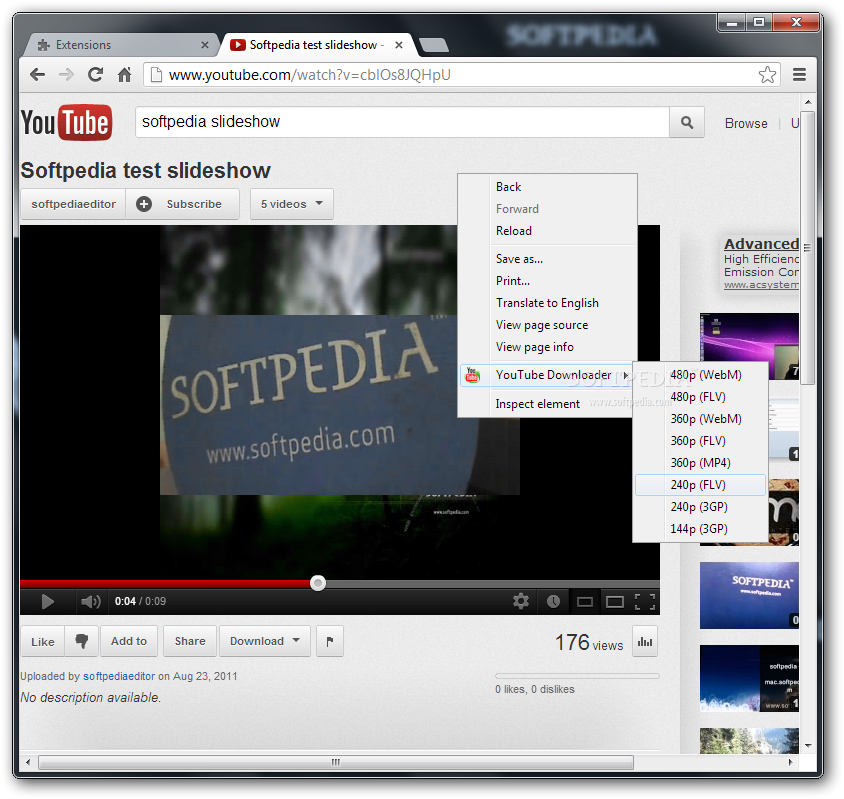
Task: Click the video Play button
Action: click(x=47, y=601)
